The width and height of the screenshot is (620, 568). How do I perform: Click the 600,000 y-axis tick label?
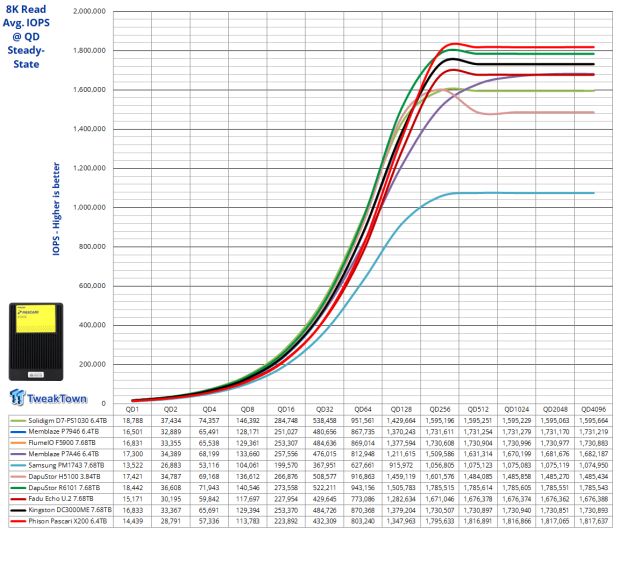(x=93, y=286)
